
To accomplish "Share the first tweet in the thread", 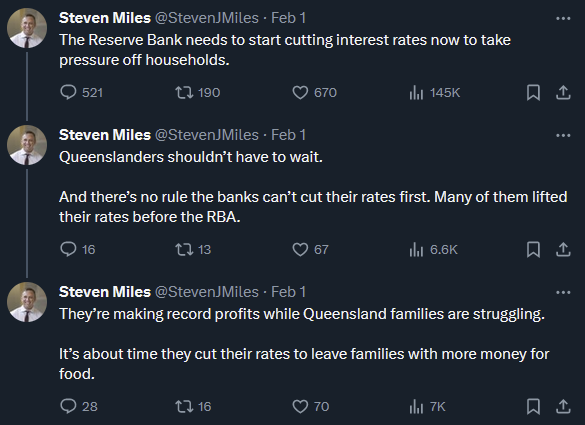I will click(563, 92).
